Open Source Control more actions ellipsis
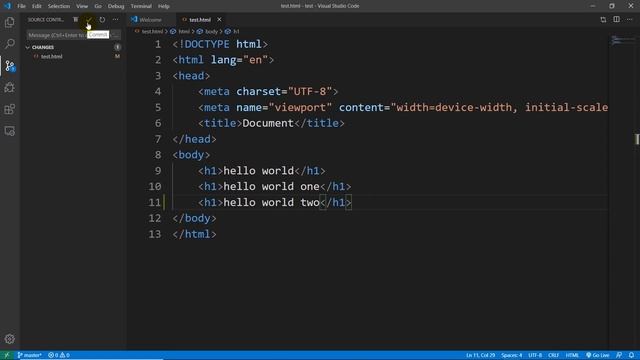Viewport: 640px width, 360px height. pos(116,20)
